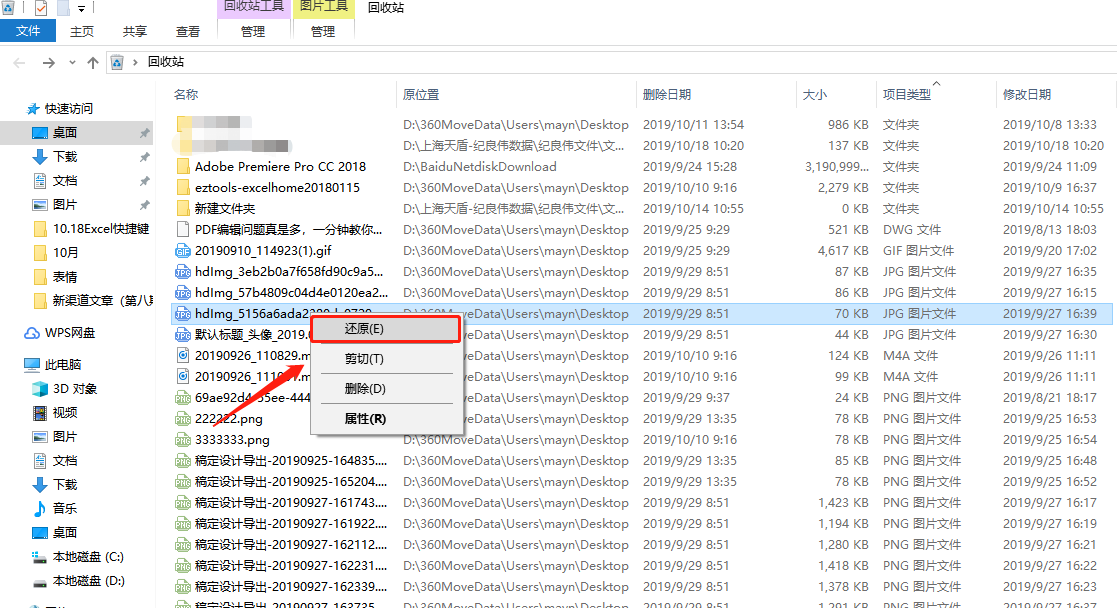This screenshot has width=1117, height=608.
Task: Sort by the 名称 column header
Action: 186,94
